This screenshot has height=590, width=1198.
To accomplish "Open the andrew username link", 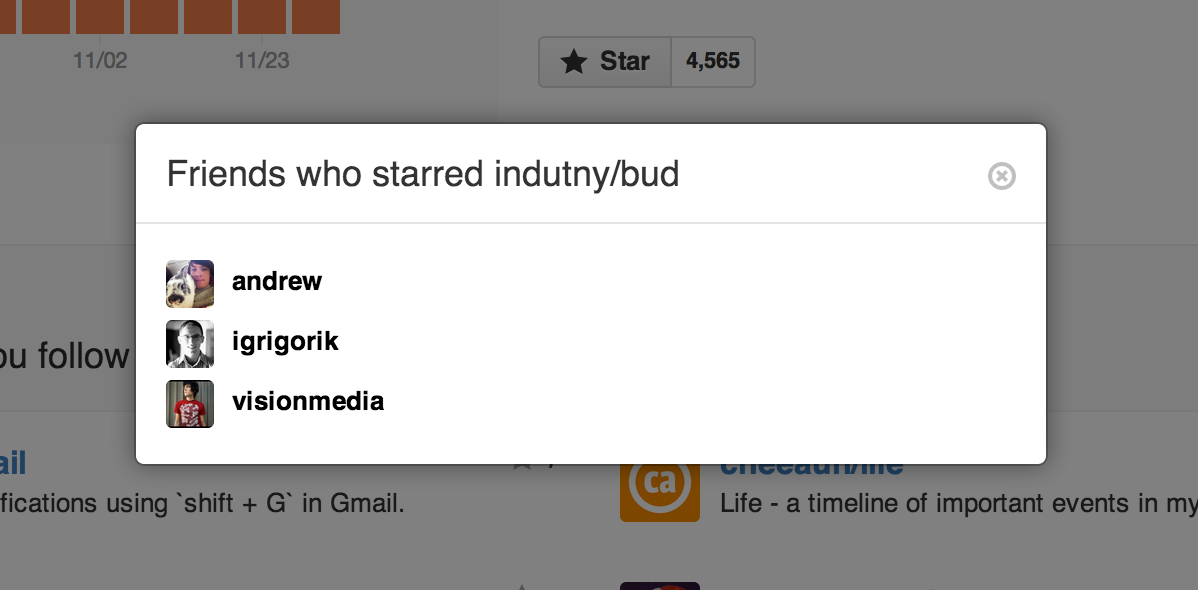I will pos(277,282).
